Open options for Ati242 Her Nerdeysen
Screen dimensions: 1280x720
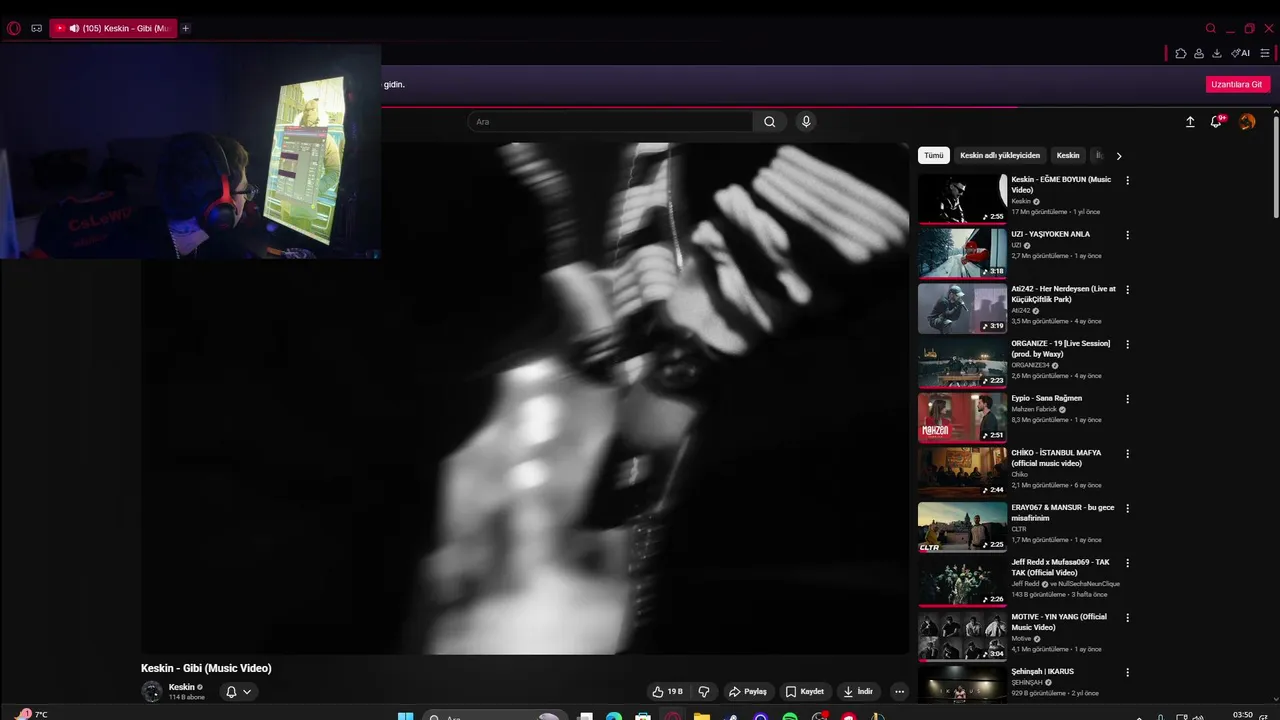point(1128,290)
